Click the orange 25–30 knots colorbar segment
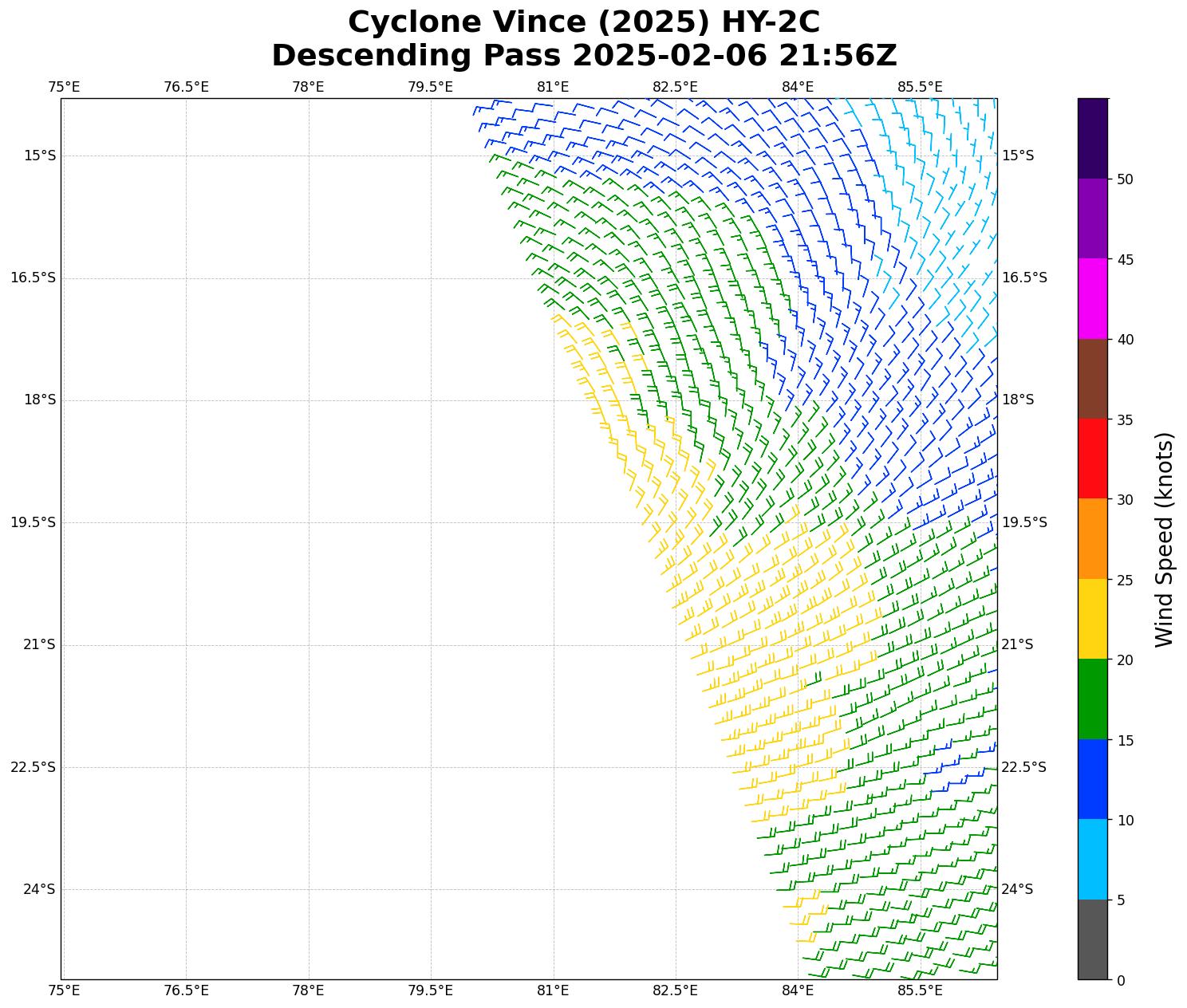The image size is (1187, 1008). (x=1092, y=538)
